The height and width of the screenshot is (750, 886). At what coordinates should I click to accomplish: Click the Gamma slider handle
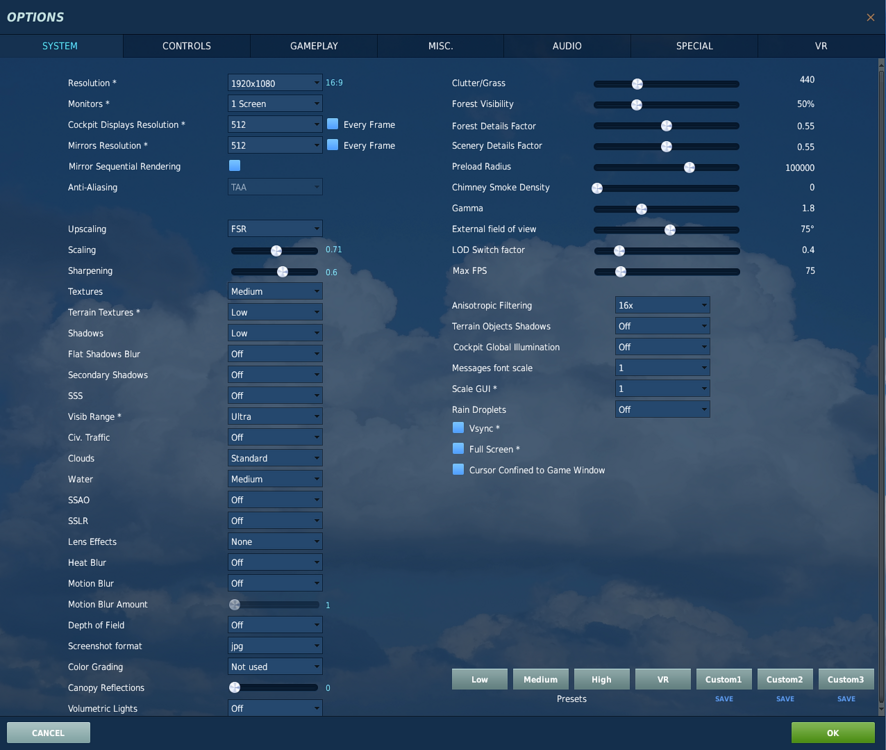tap(641, 209)
